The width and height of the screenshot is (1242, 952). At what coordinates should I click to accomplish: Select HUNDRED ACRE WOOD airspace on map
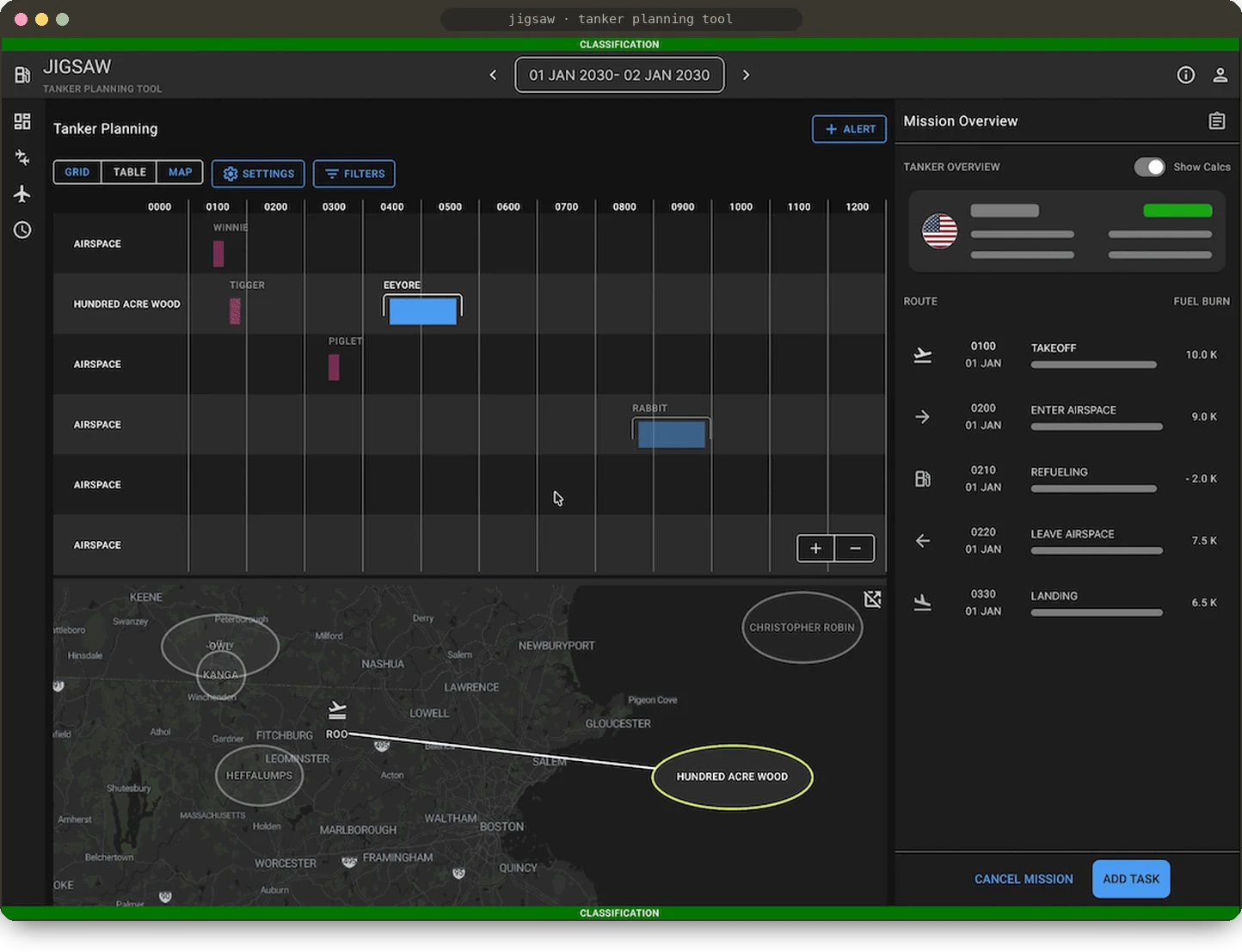click(732, 777)
